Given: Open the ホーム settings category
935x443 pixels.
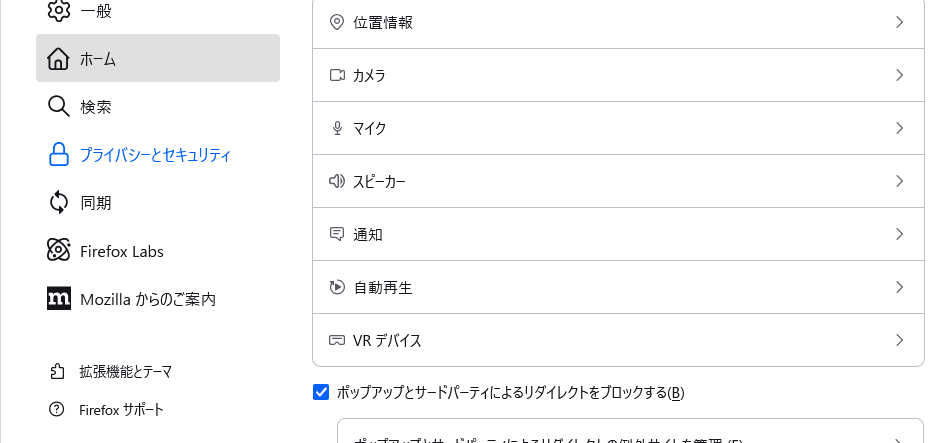Looking at the screenshot, I should coord(157,58).
